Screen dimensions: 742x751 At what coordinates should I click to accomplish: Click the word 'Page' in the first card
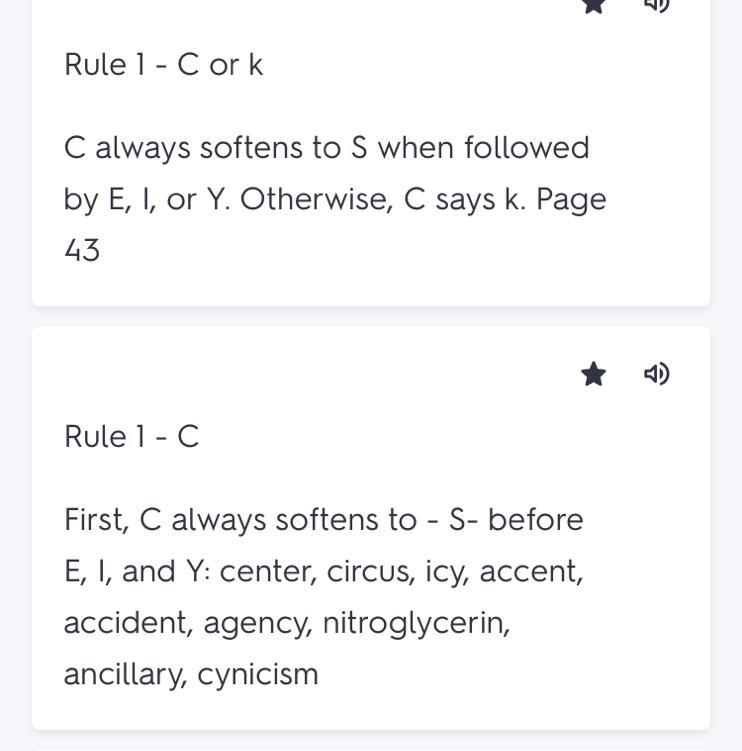click(x=571, y=199)
